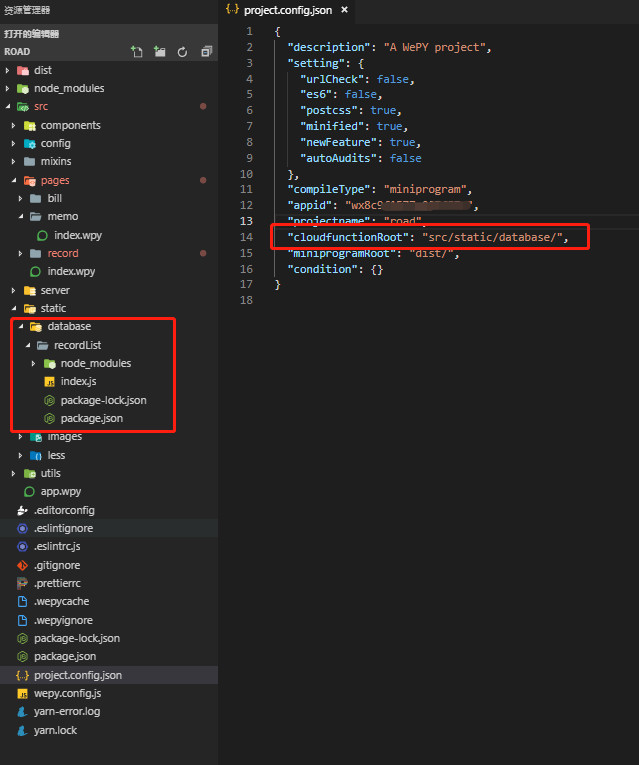Screen dimensions: 639x765
Task: Open .eslintrc.js from the file tree
Action: coord(57,547)
